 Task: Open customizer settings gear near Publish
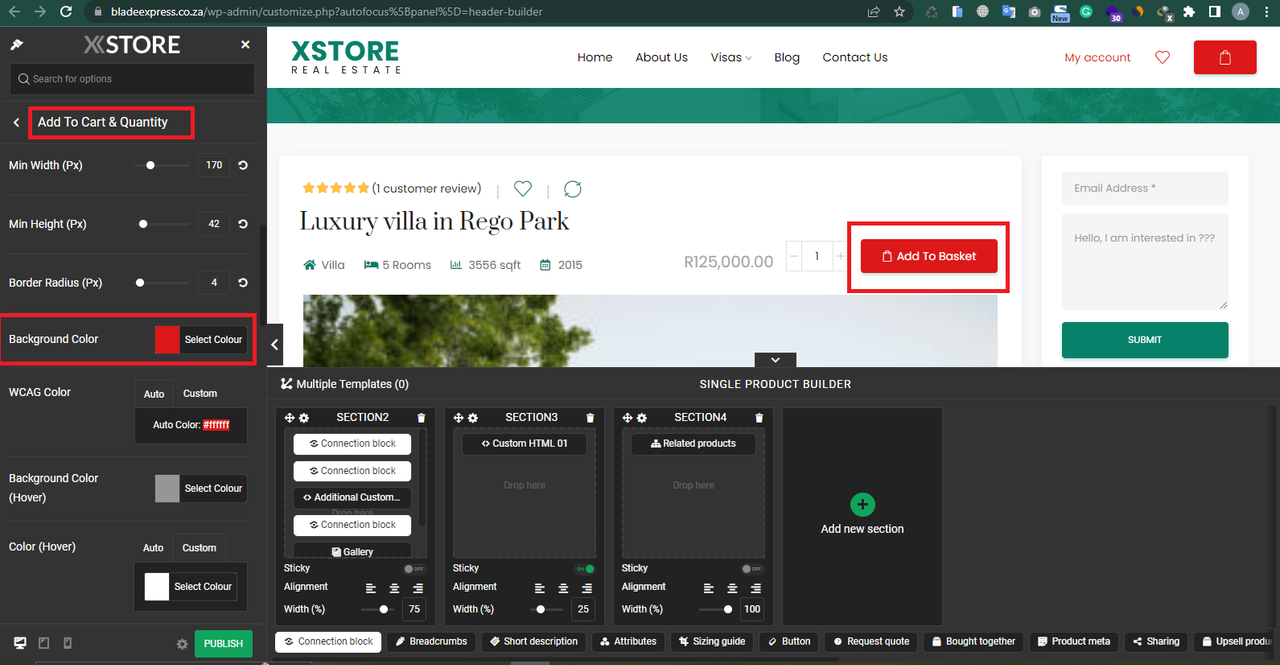point(182,644)
